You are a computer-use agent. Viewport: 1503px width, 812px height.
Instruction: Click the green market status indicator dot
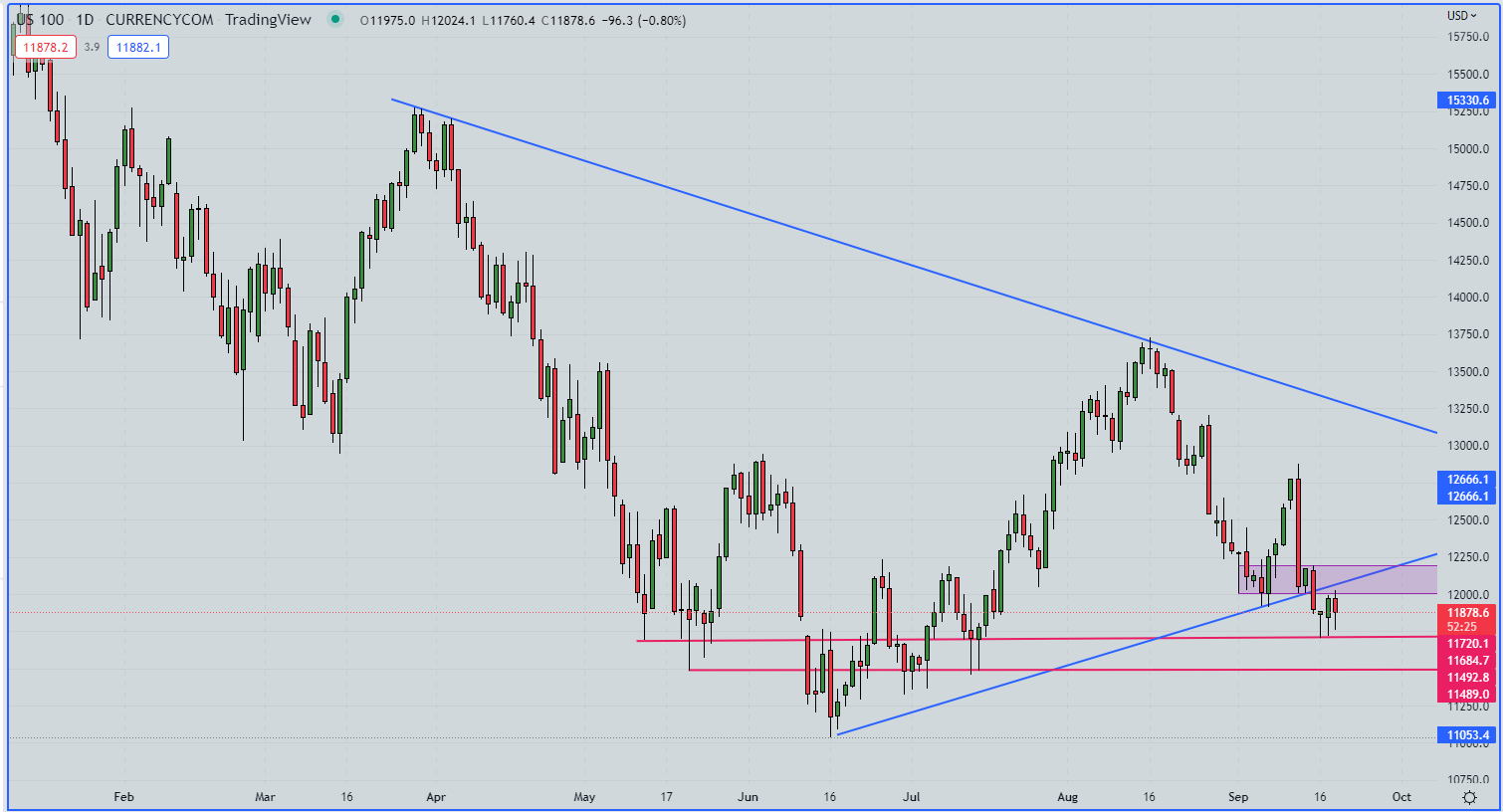pyautogui.click(x=335, y=20)
